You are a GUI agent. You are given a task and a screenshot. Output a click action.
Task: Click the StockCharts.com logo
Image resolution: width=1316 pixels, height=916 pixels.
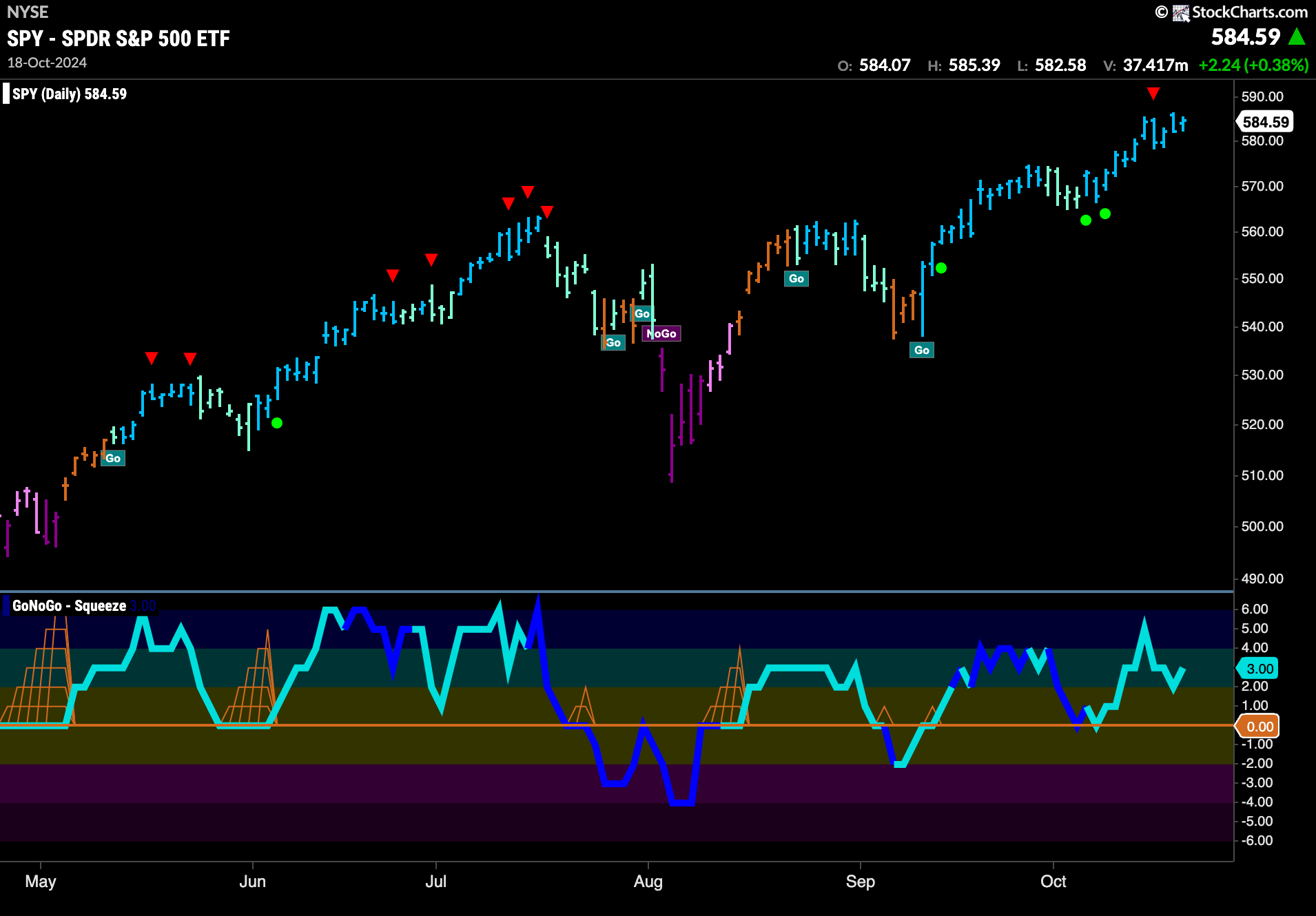pos(1232,12)
